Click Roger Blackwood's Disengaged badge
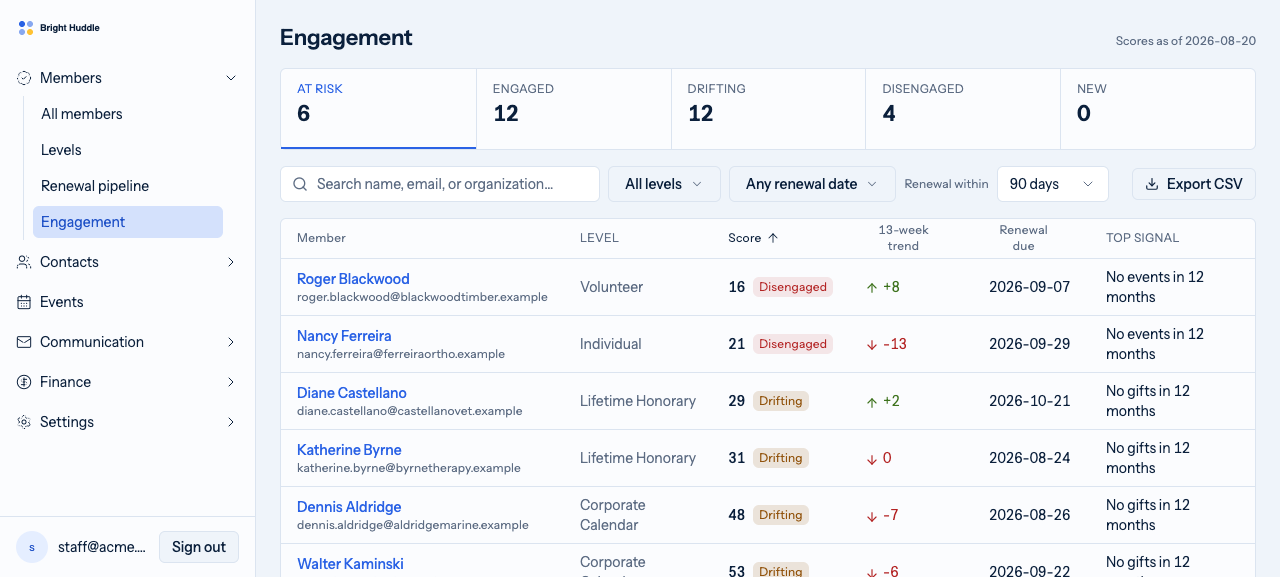The height and width of the screenshot is (577, 1280). point(793,287)
